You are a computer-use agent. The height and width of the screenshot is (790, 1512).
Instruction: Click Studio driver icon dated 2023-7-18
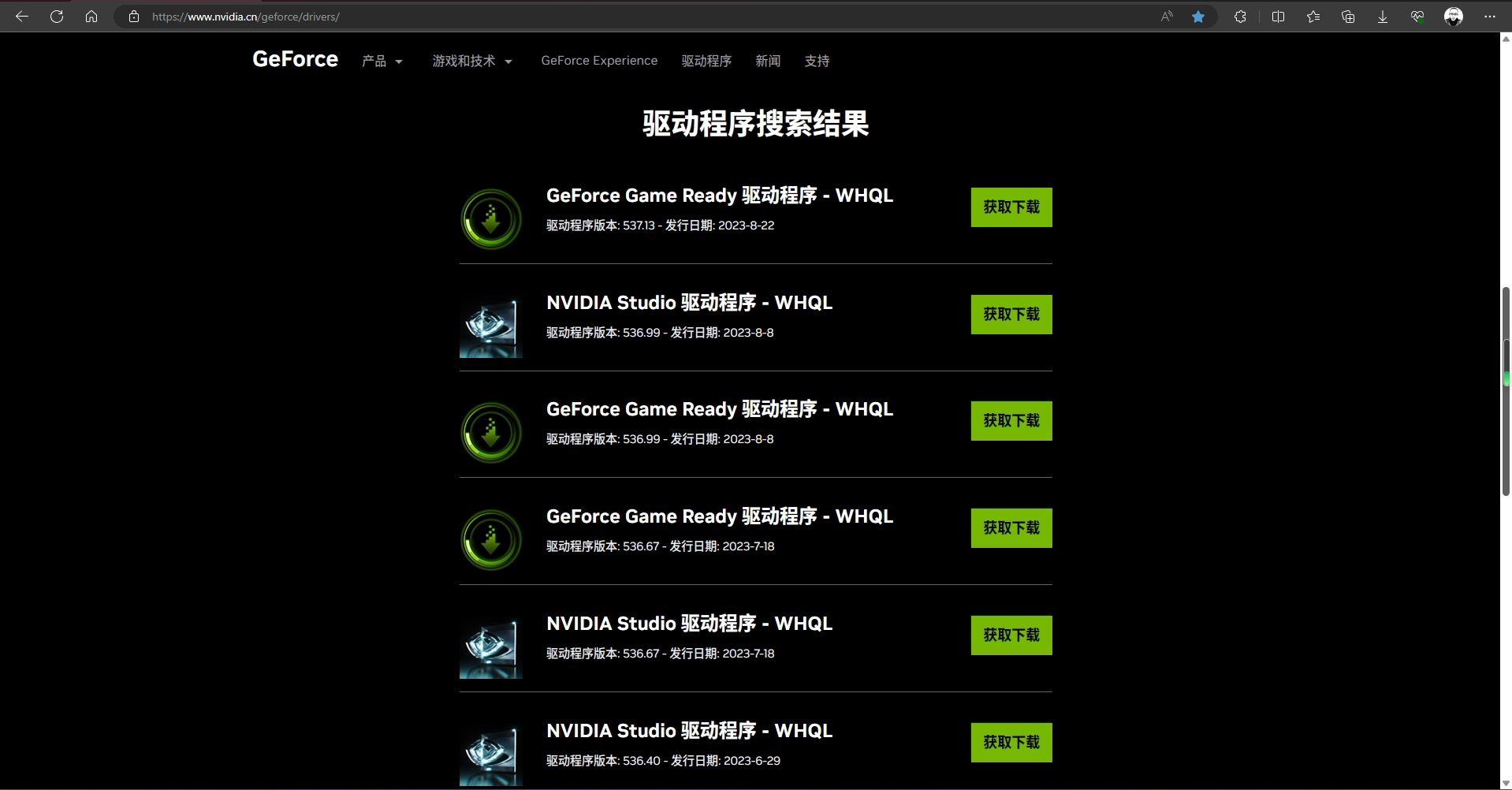click(491, 647)
